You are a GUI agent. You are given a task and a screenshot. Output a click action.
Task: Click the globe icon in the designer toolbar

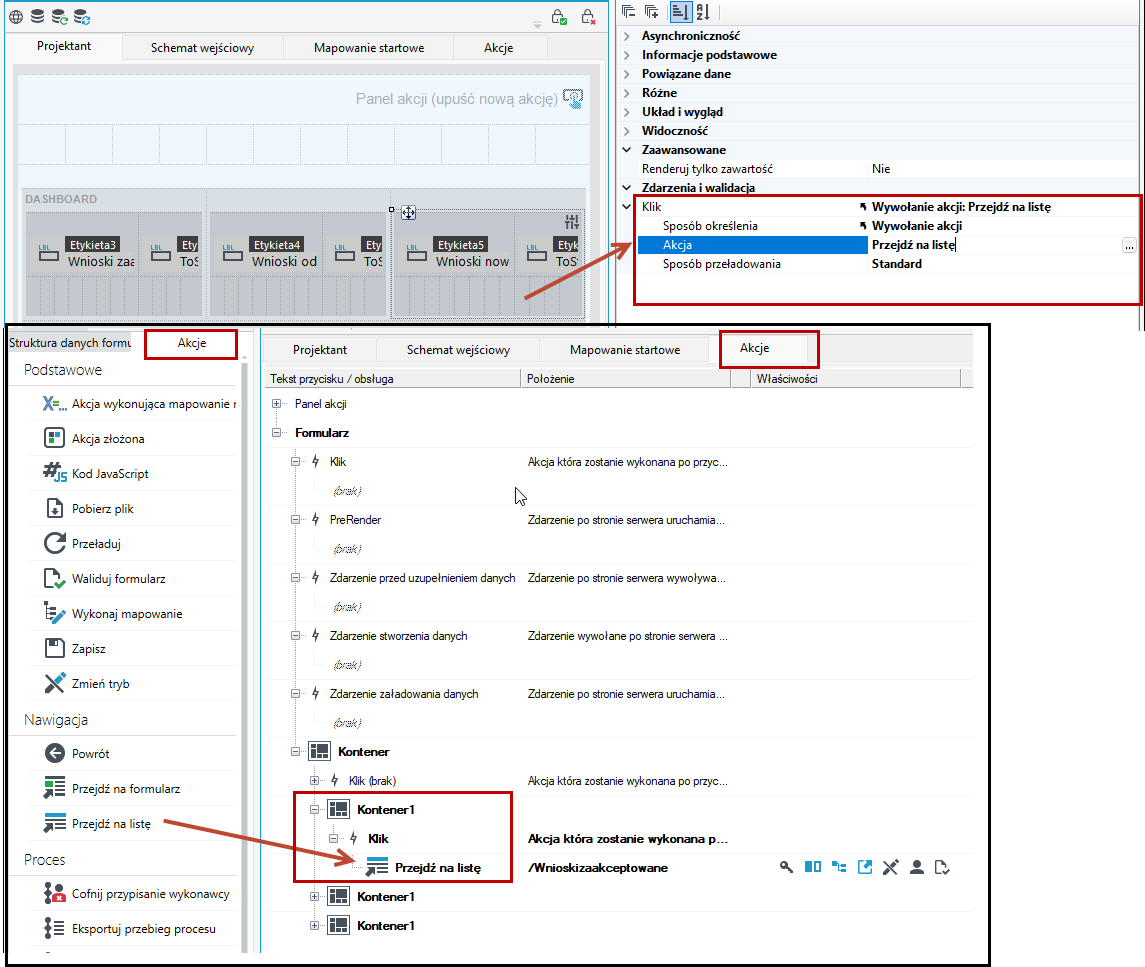[15, 17]
